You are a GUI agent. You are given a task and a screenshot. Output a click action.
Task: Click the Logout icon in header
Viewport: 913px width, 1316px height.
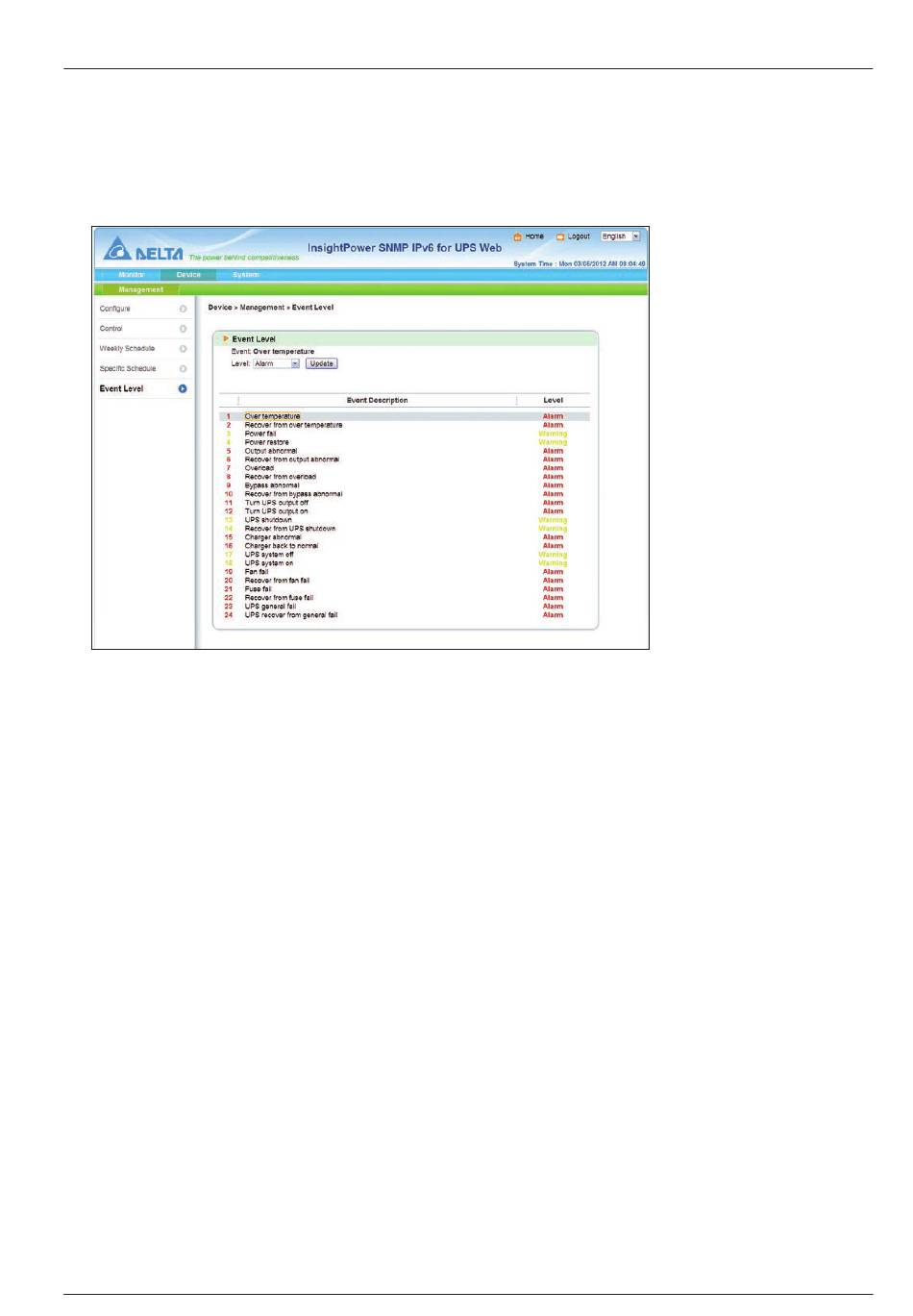tap(560, 236)
